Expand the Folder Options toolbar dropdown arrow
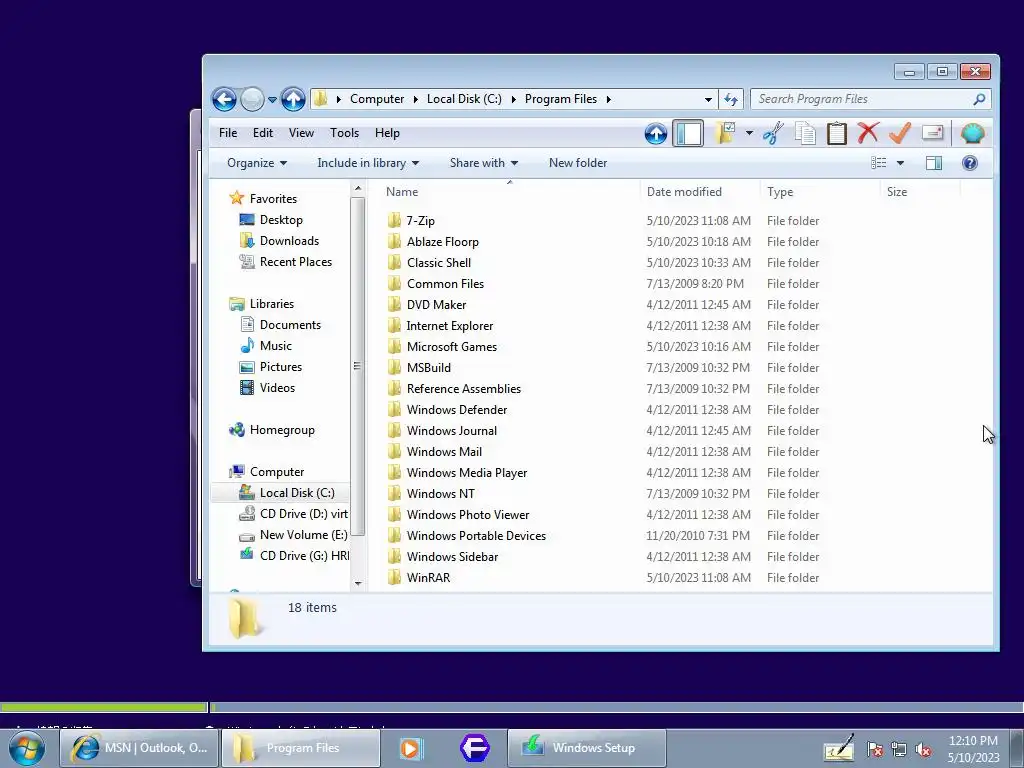 (749, 133)
